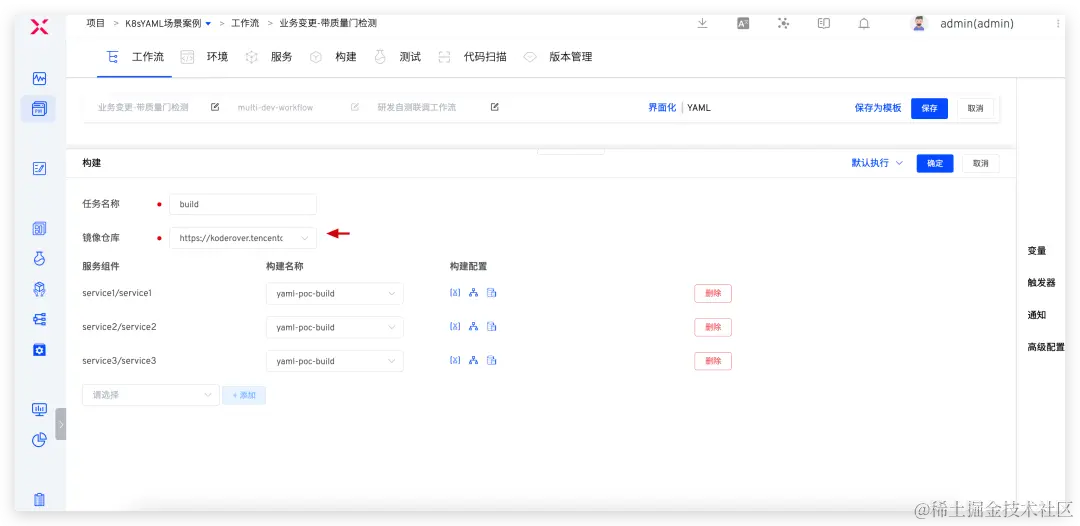Click 取消 next to the 确定 button
The height and width of the screenshot is (526, 1080).
point(981,163)
